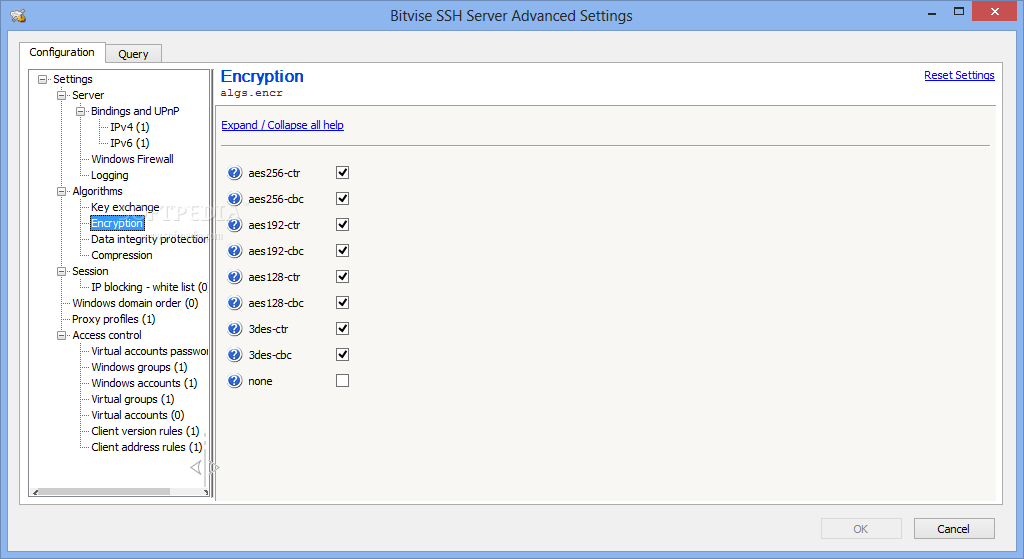Open Windows Firewall settings
Screen dimensions: 1024x559
[x=133, y=159]
